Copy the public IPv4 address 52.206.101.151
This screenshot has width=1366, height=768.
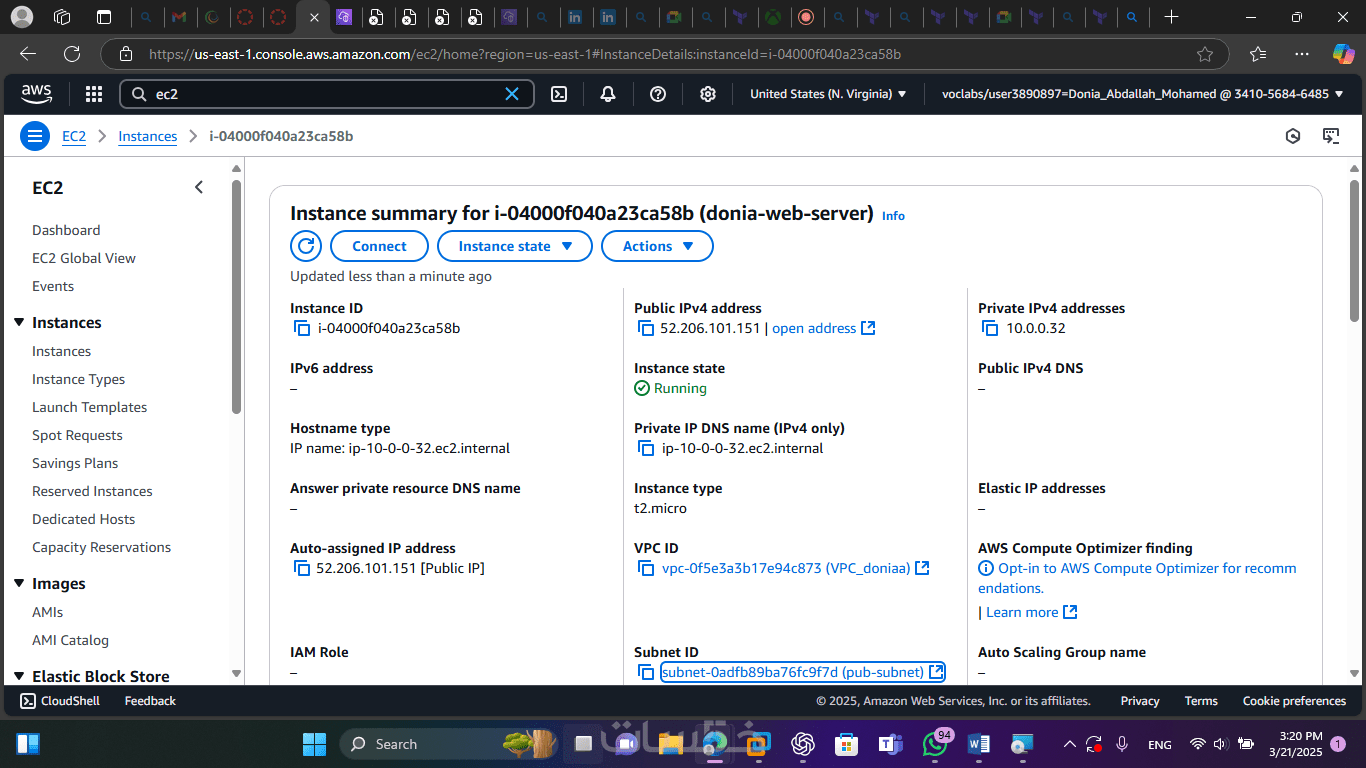click(x=646, y=328)
